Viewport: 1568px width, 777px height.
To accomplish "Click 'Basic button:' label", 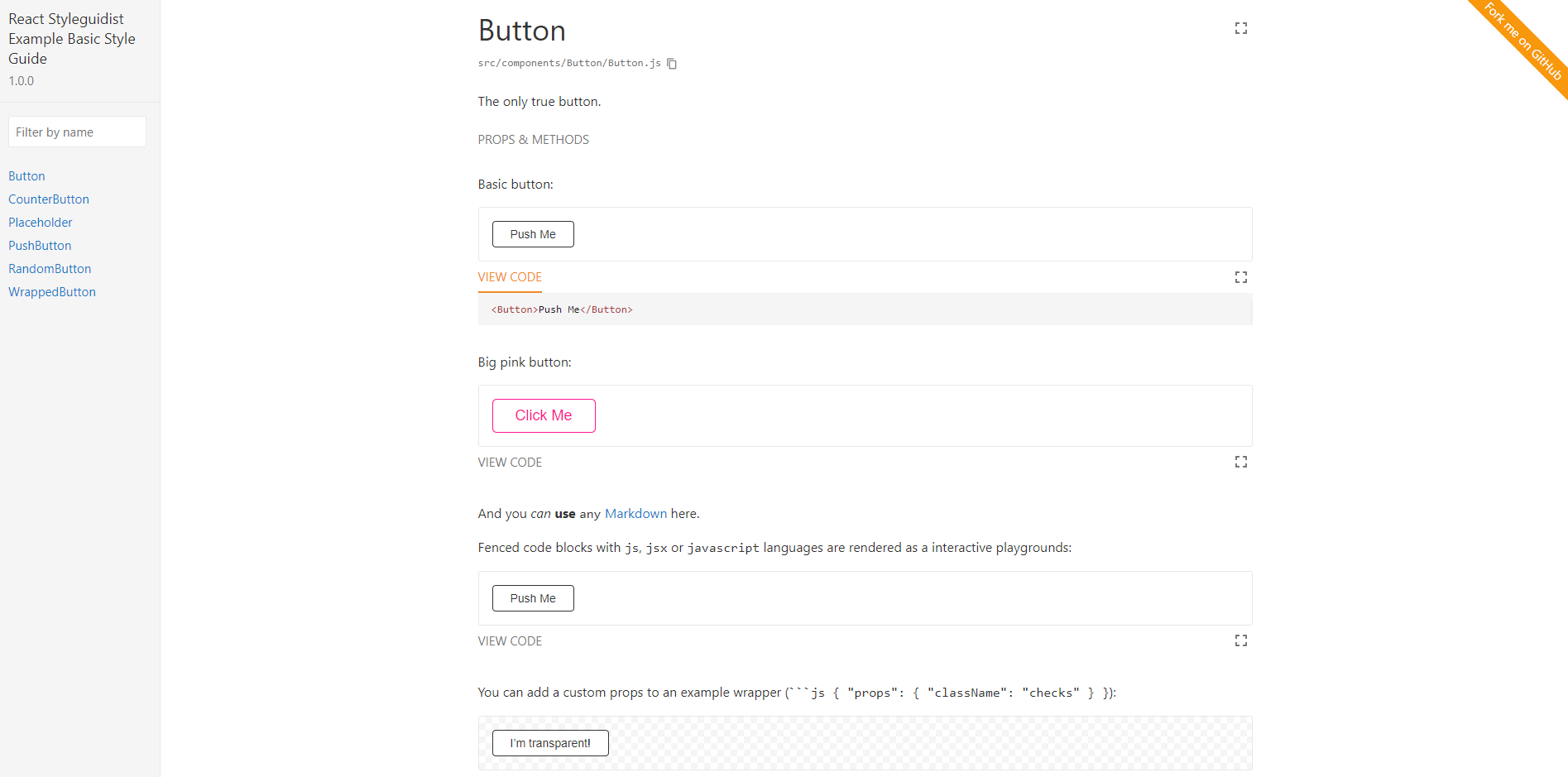I will [x=515, y=185].
